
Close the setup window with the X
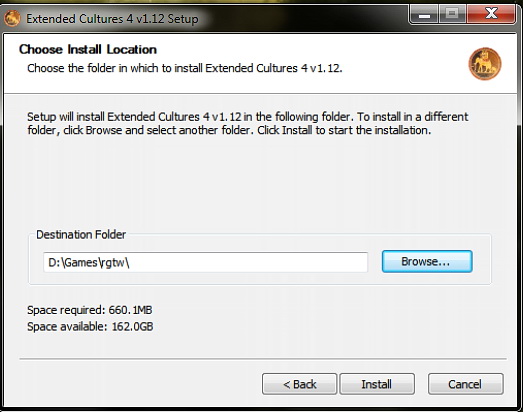pyautogui.click(x=491, y=14)
